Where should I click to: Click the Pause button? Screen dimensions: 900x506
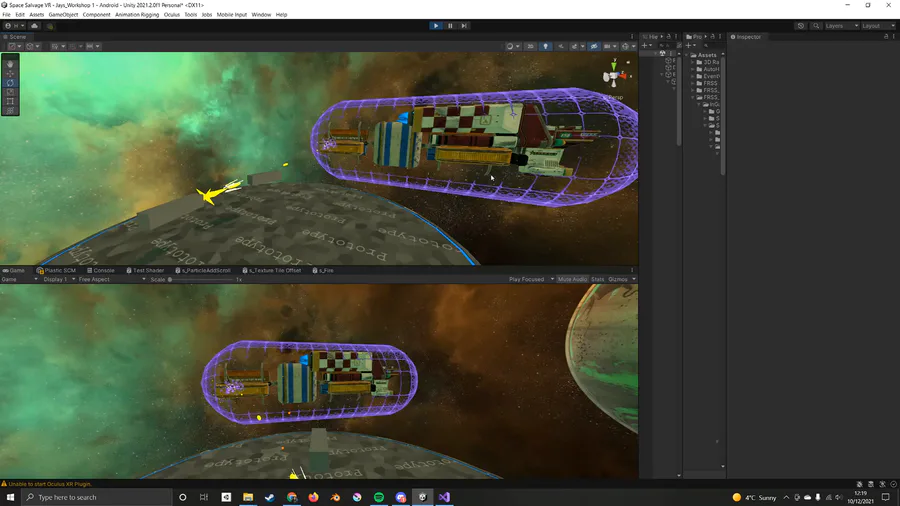click(450, 26)
